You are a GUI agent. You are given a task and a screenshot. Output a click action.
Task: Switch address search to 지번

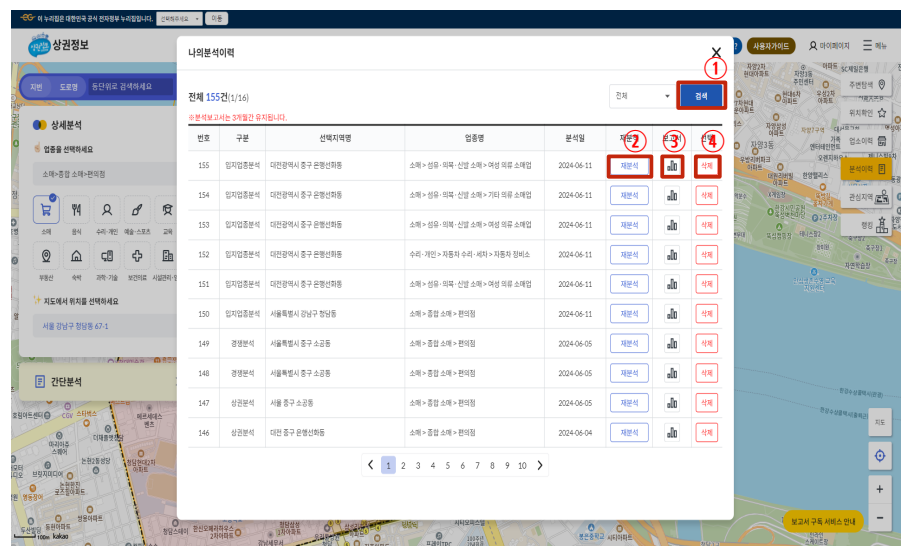36,87
